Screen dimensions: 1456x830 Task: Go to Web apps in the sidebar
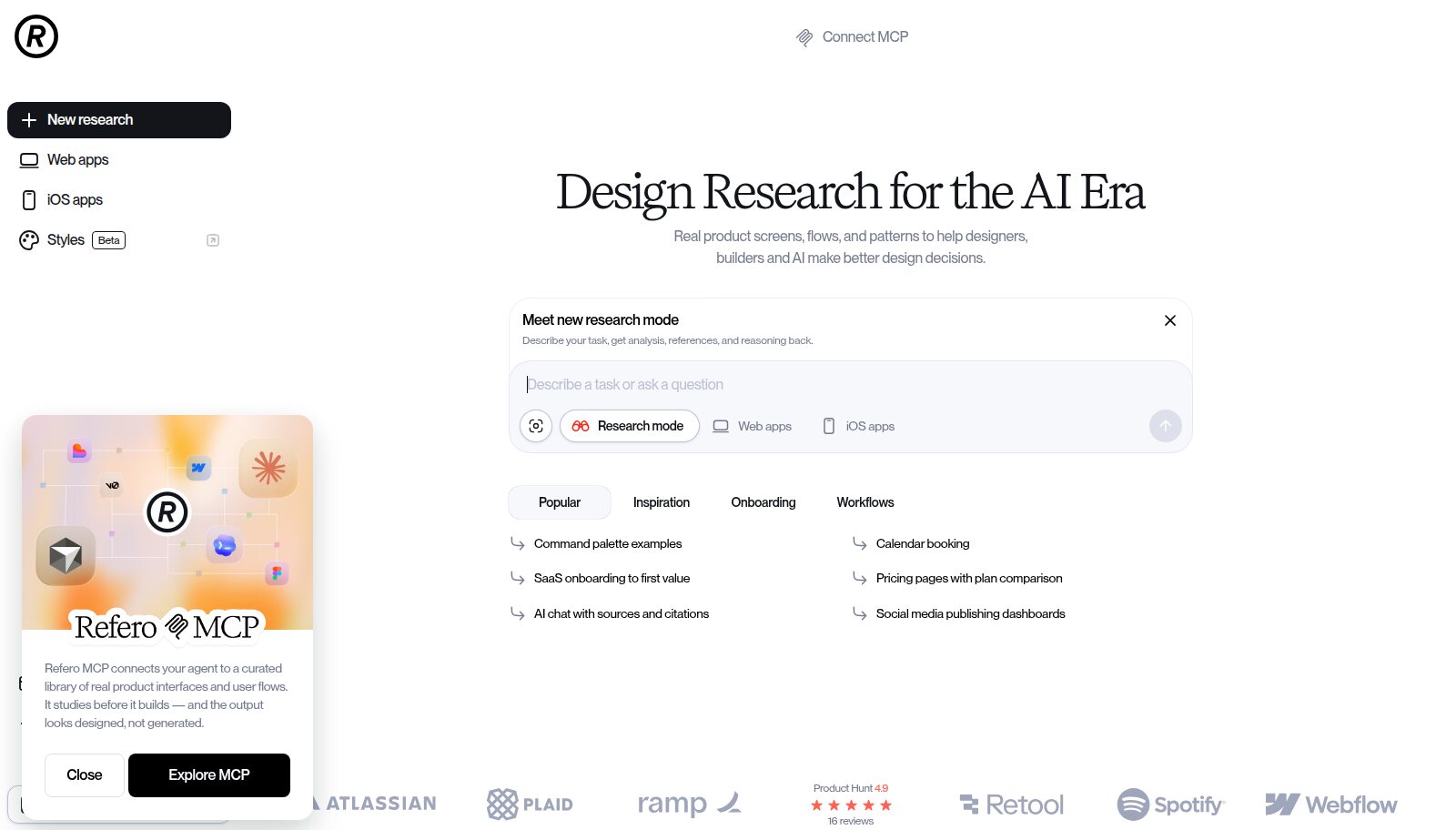119,160
